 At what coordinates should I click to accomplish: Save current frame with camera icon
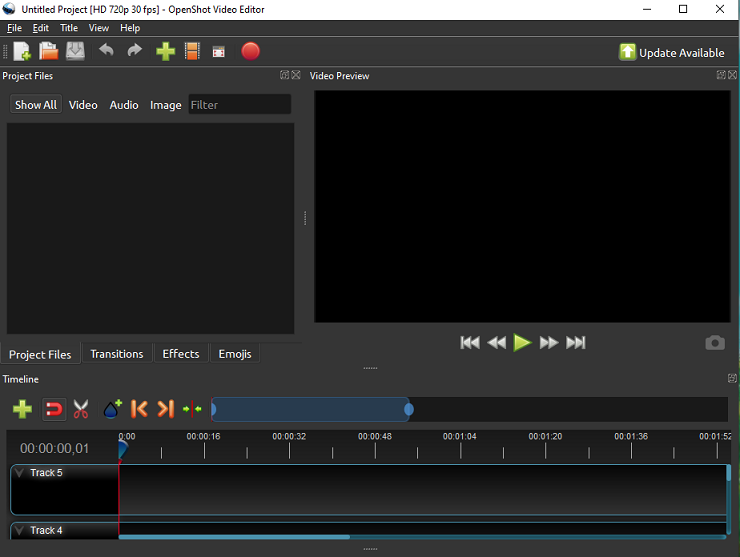pyautogui.click(x=715, y=343)
